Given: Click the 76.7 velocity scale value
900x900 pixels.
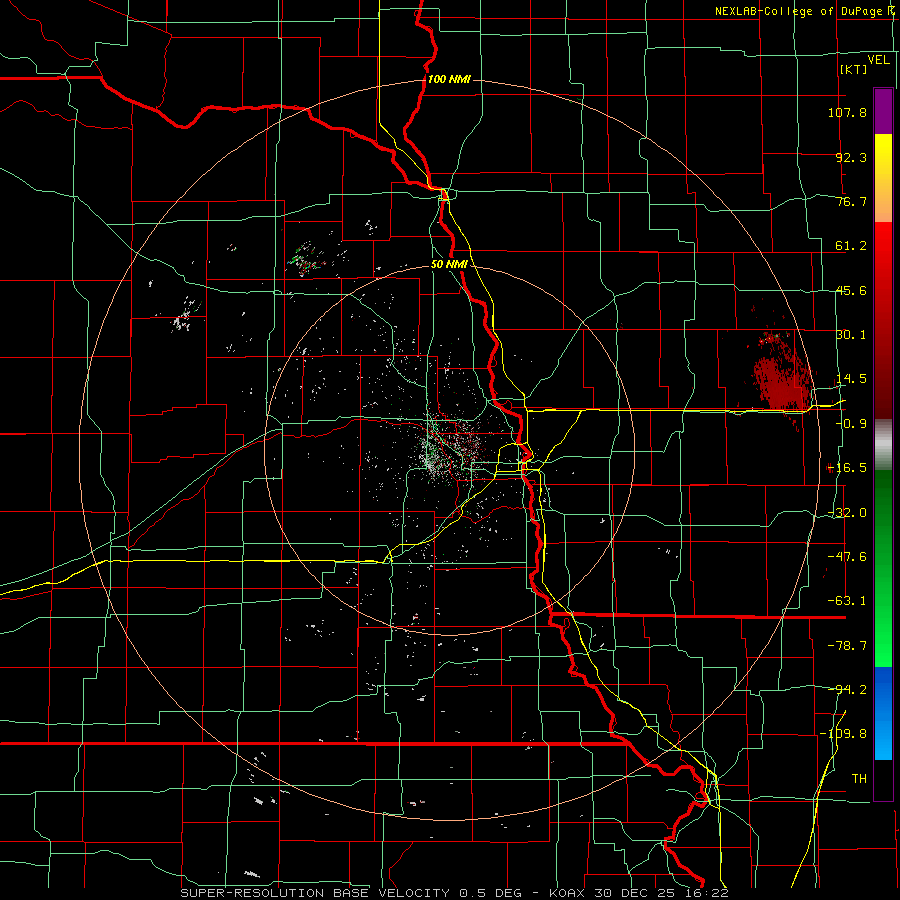Looking at the screenshot, I should tap(851, 201).
